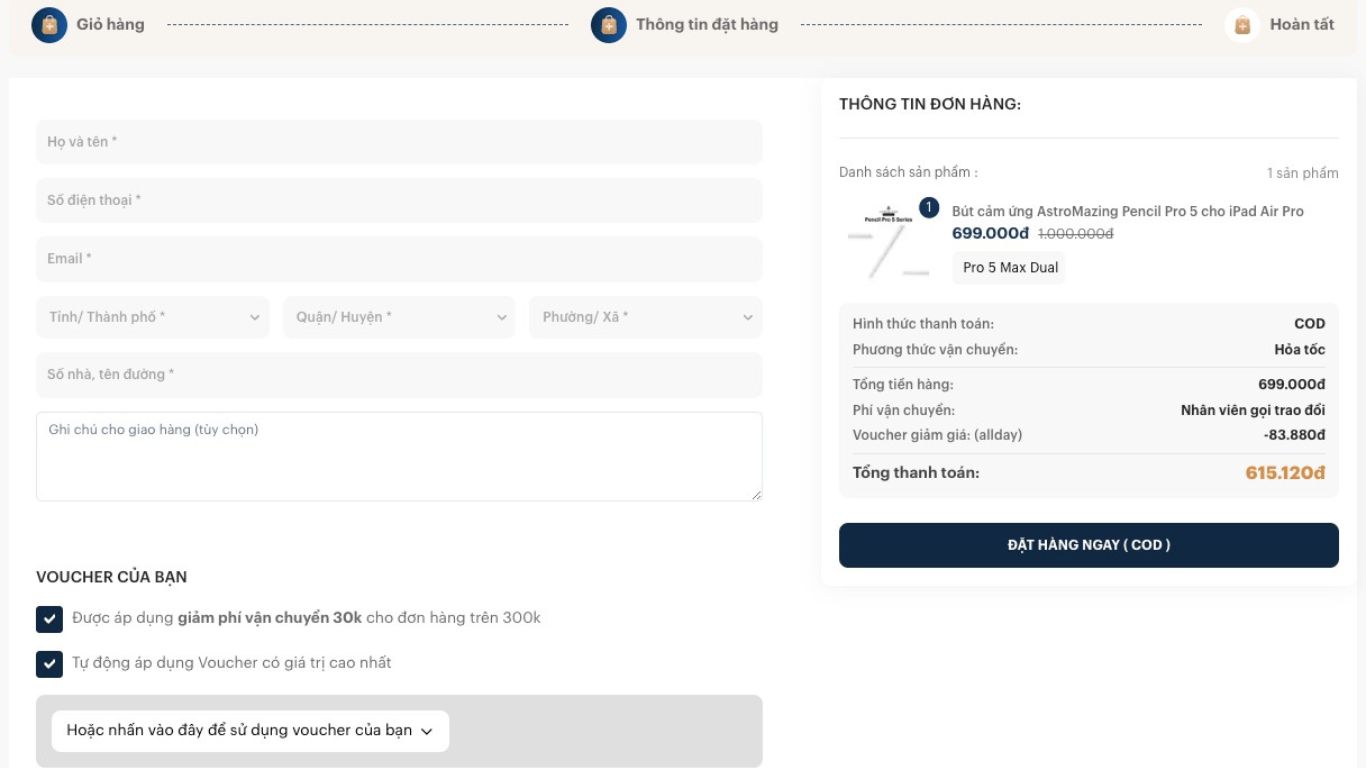Image resolution: width=1366 pixels, height=768 pixels.
Task: Click into the Email input field
Action: tap(399, 259)
